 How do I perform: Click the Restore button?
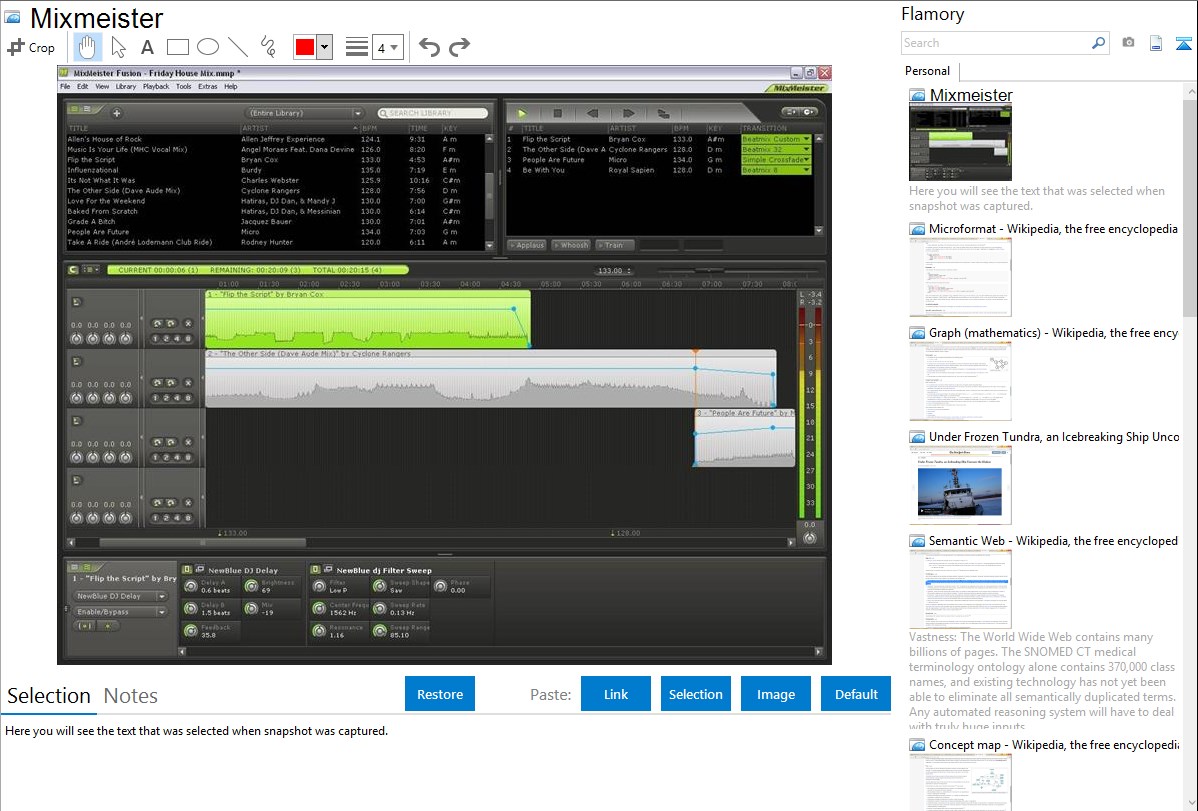[x=440, y=694]
